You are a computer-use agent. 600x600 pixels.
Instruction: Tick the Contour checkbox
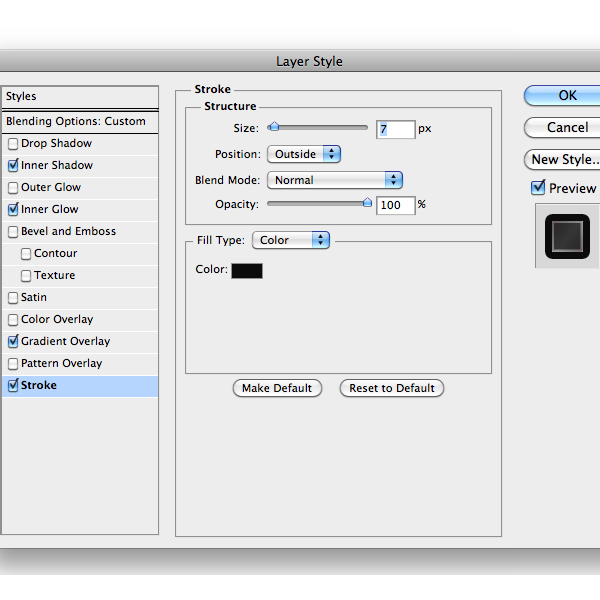(x=26, y=254)
